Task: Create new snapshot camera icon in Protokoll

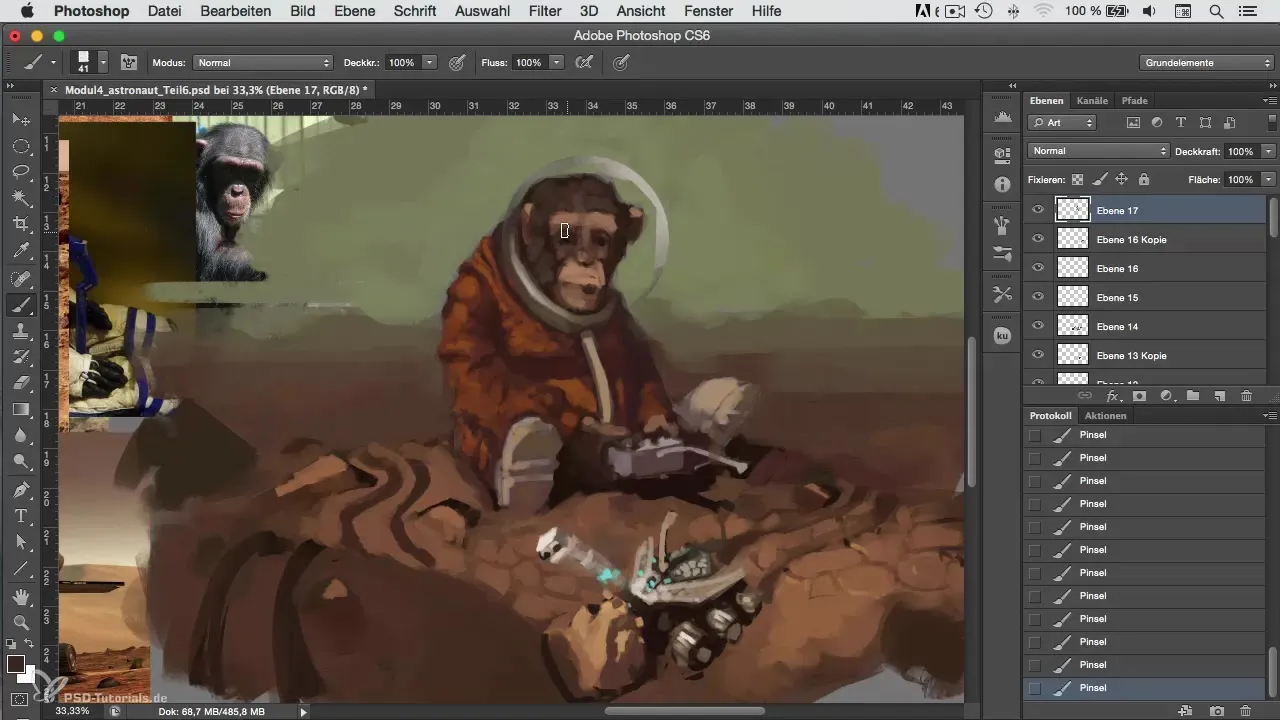Action: pos(1218,711)
